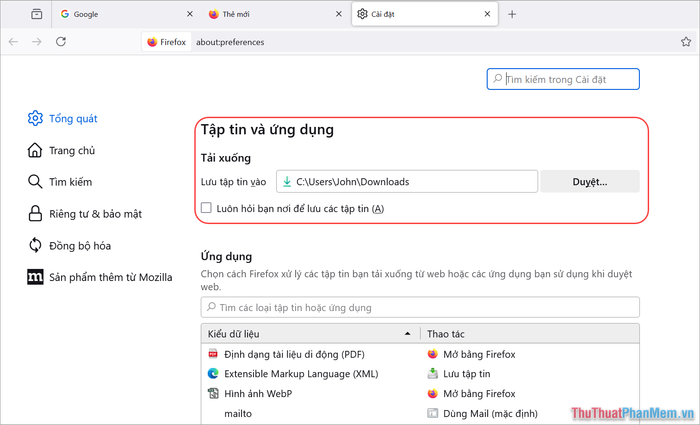The height and width of the screenshot is (425, 700).
Task: Click the PDF file type icon
Action: click(213, 354)
